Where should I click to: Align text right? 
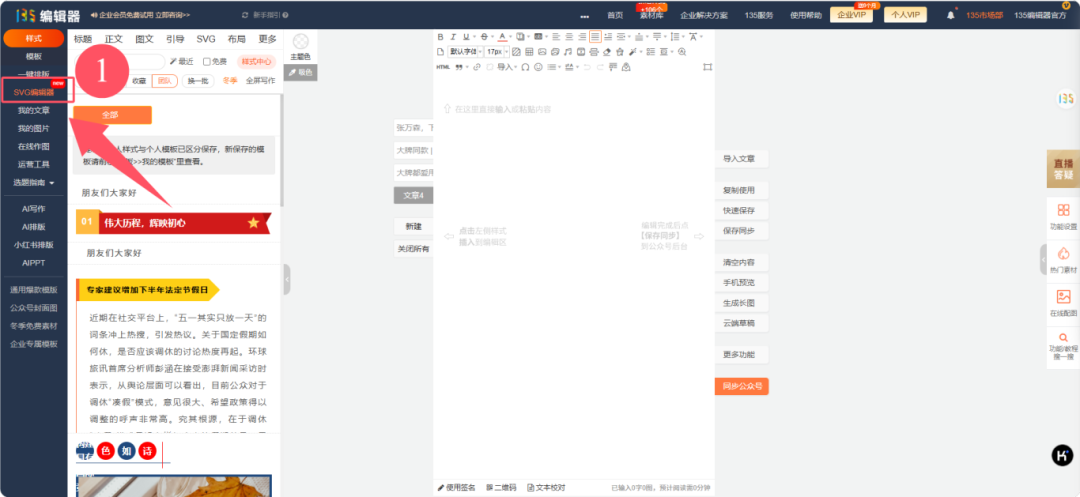[583, 36]
